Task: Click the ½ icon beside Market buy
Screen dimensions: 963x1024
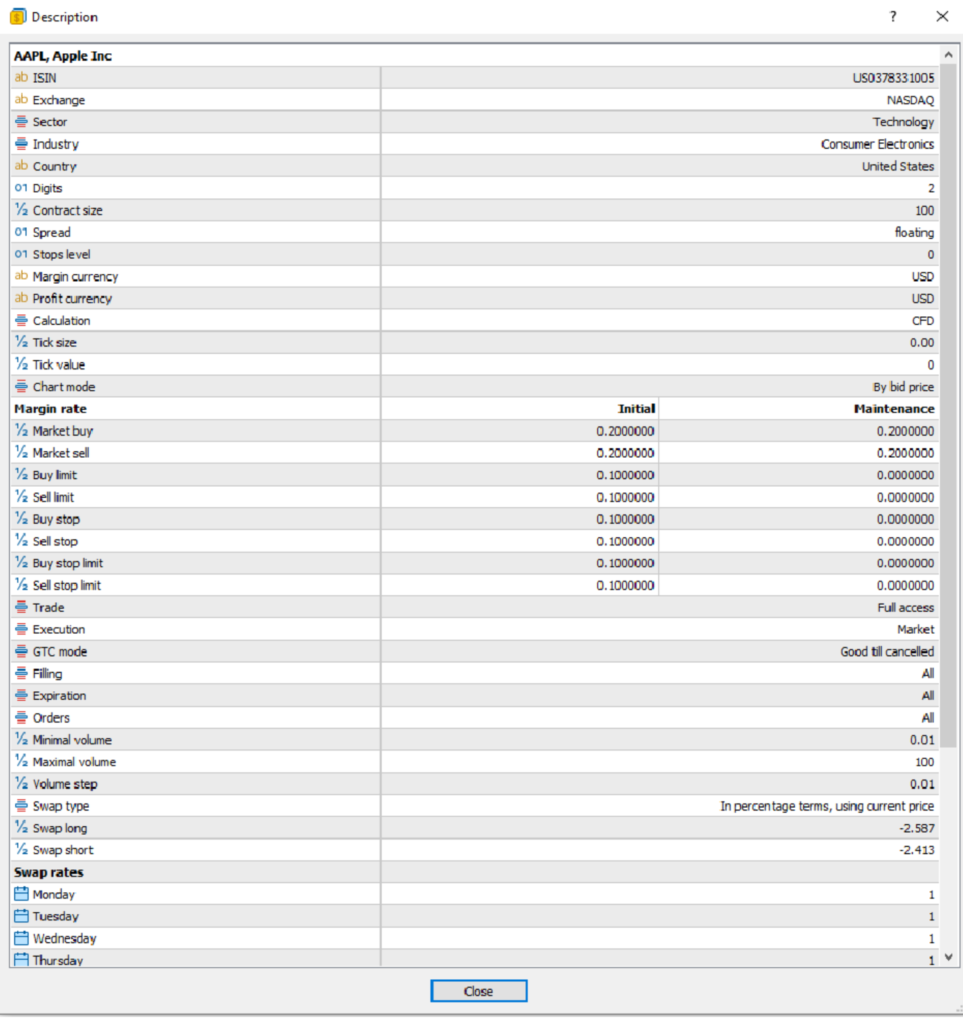Action: (x=22, y=431)
